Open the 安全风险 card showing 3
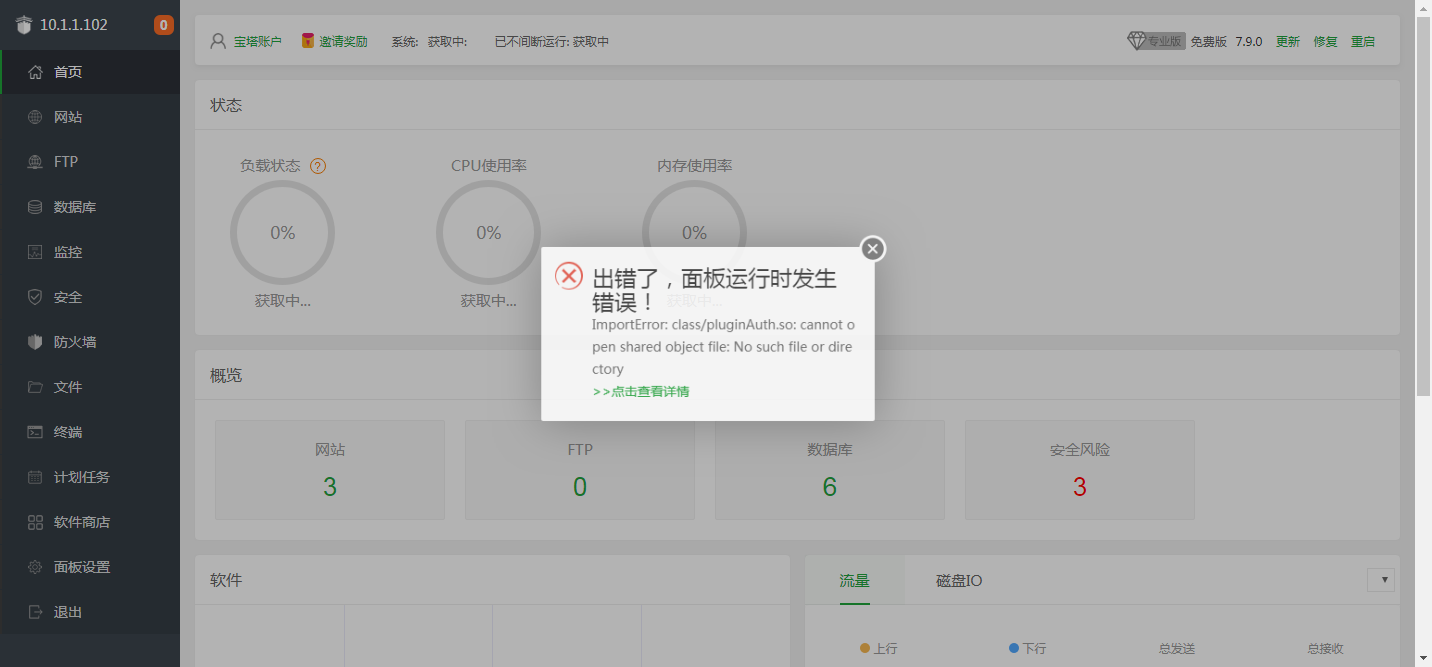Viewport: 1432px width, 667px height. (1080, 470)
